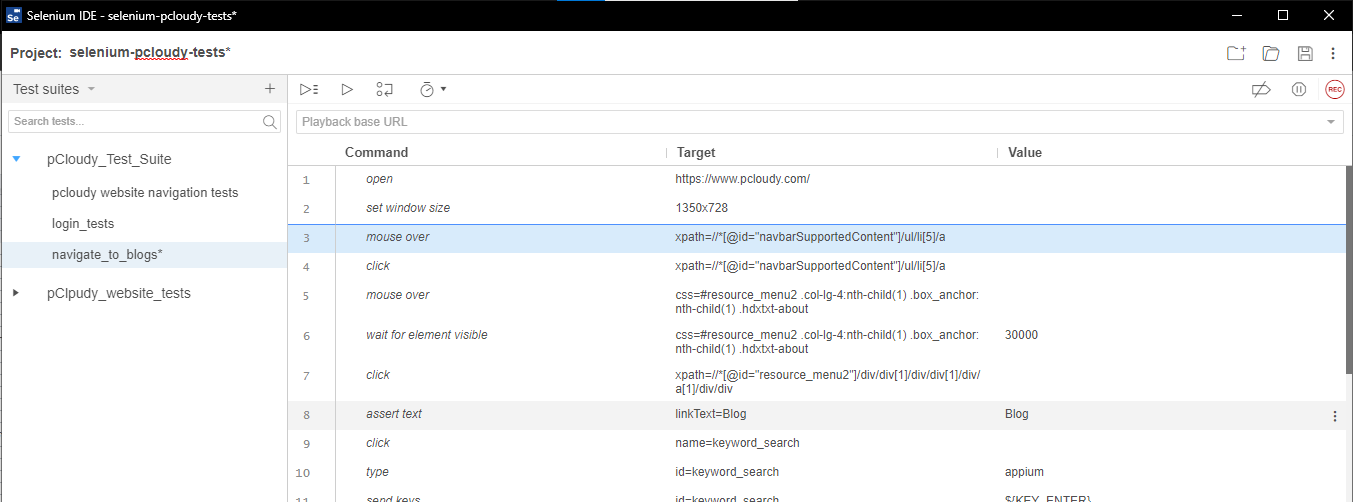Screen dimensions: 1353x502
Task: Click the project name selenium-pcloudy-tests
Action: pyautogui.click(x=150, y=52)
